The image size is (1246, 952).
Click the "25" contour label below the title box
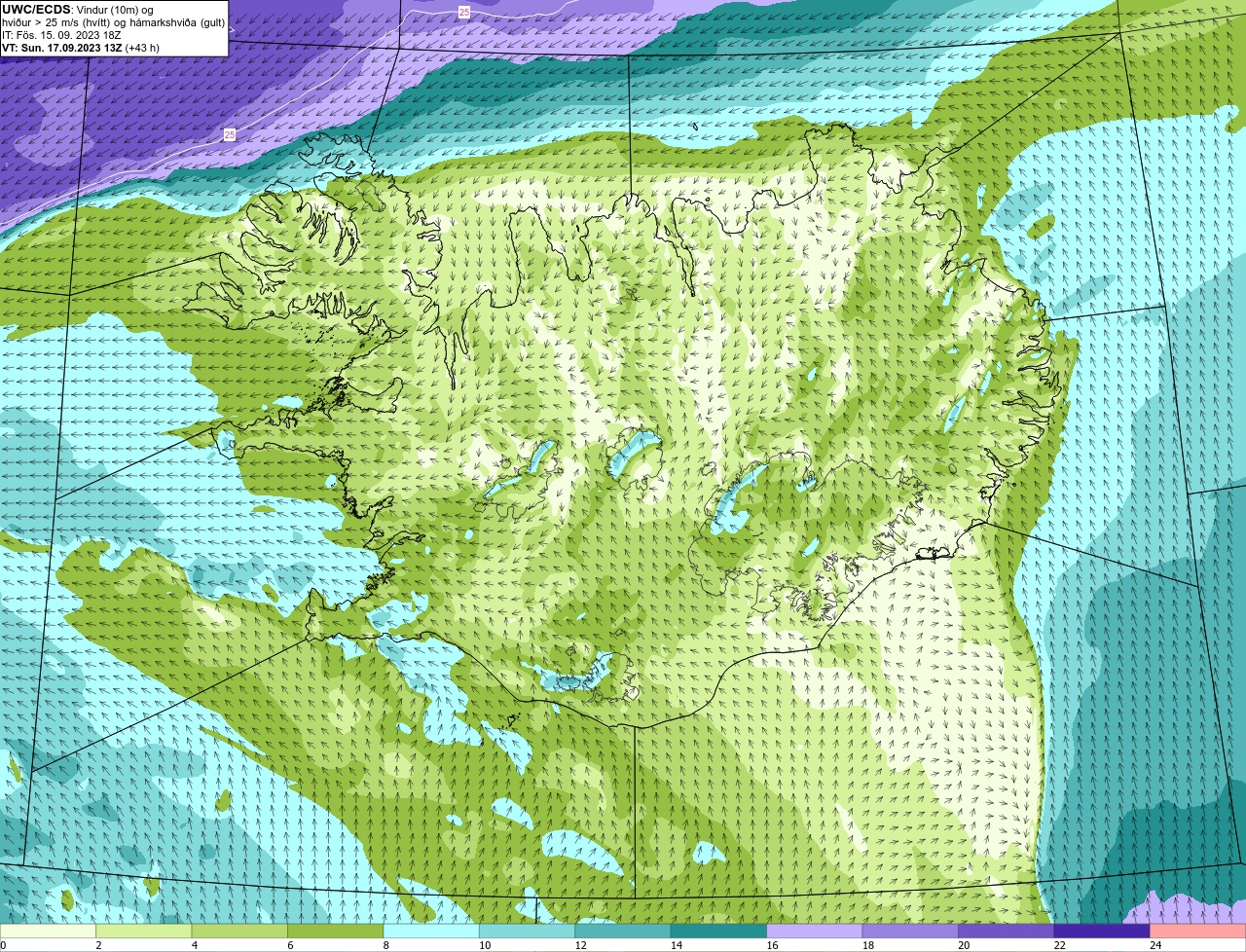[x=230, y=134]
